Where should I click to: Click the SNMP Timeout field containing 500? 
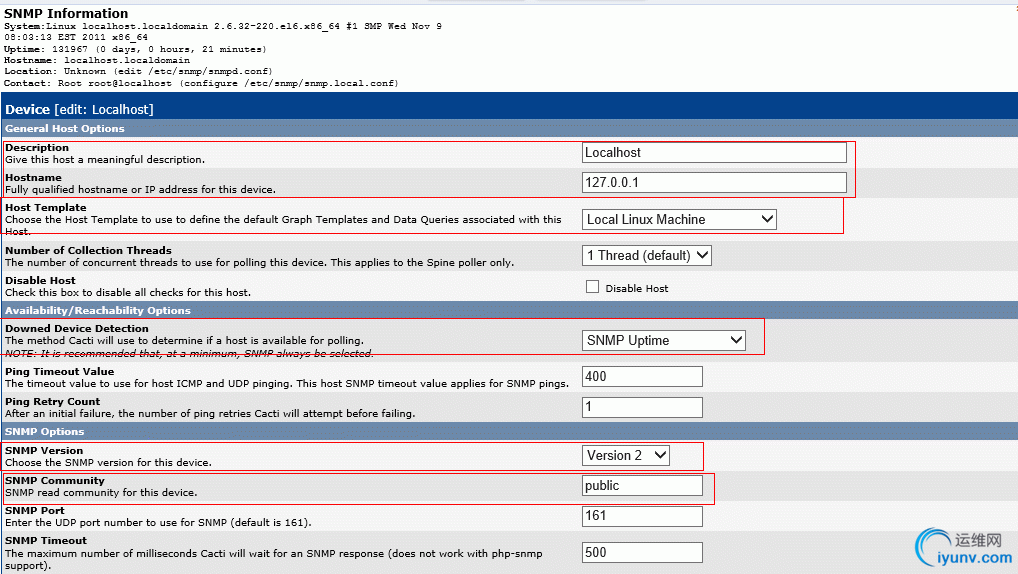(642, 553)
